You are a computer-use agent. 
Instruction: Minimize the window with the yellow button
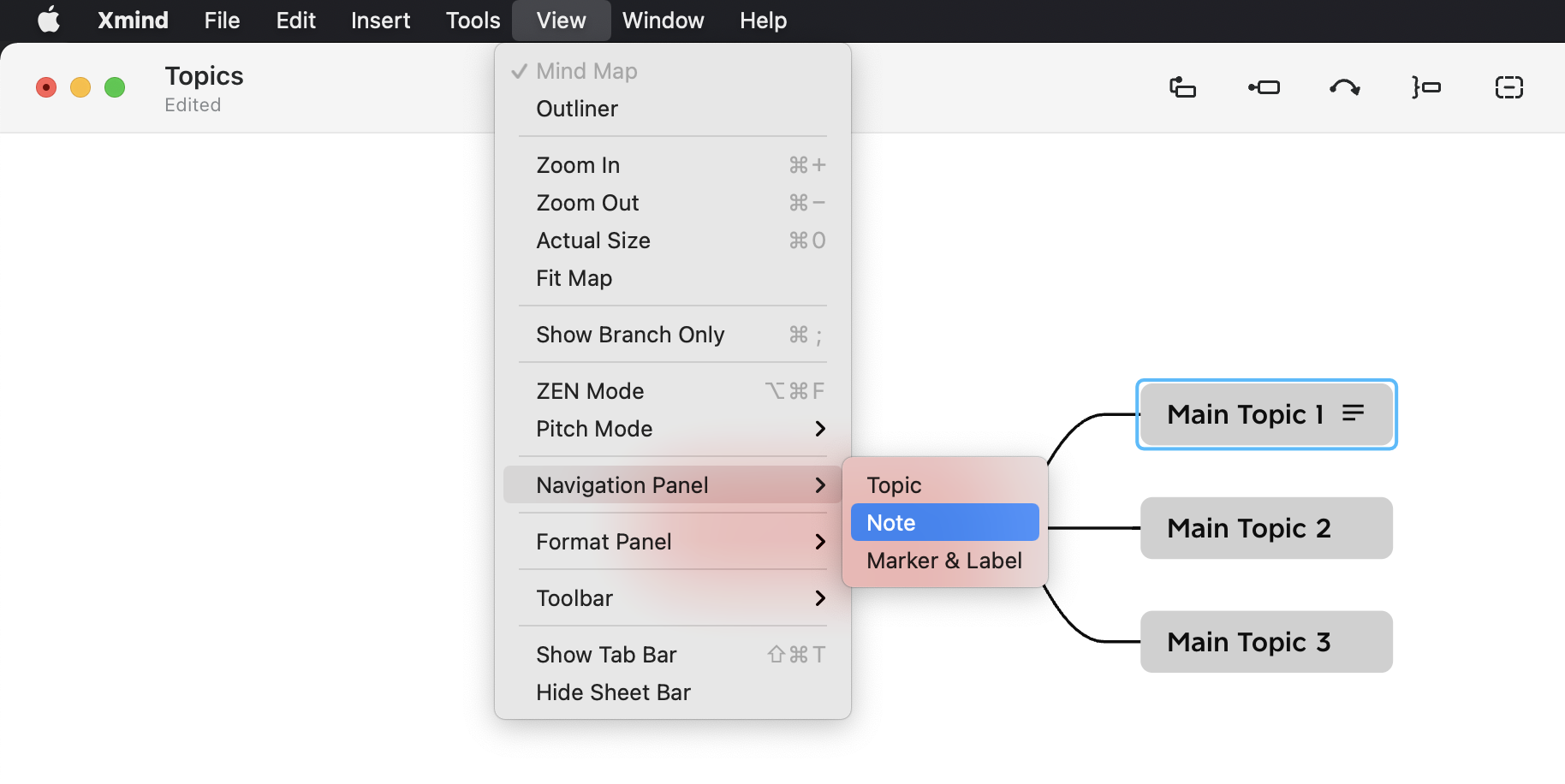tap(80, 87)
